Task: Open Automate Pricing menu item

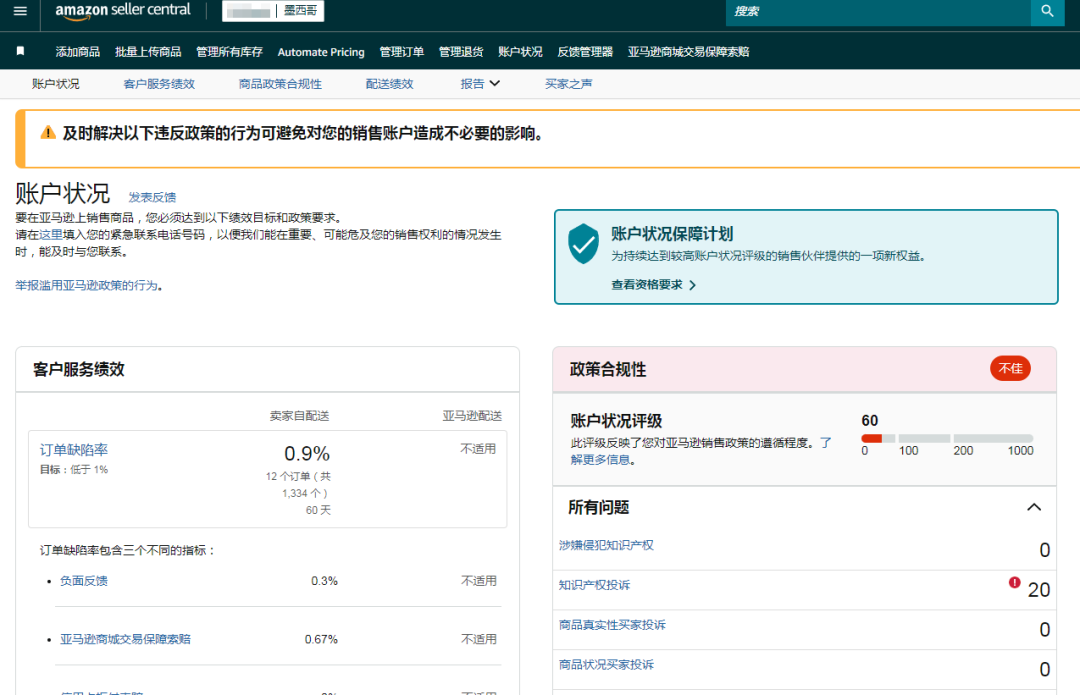Action: pyautogui.click(x=321, y=52)
